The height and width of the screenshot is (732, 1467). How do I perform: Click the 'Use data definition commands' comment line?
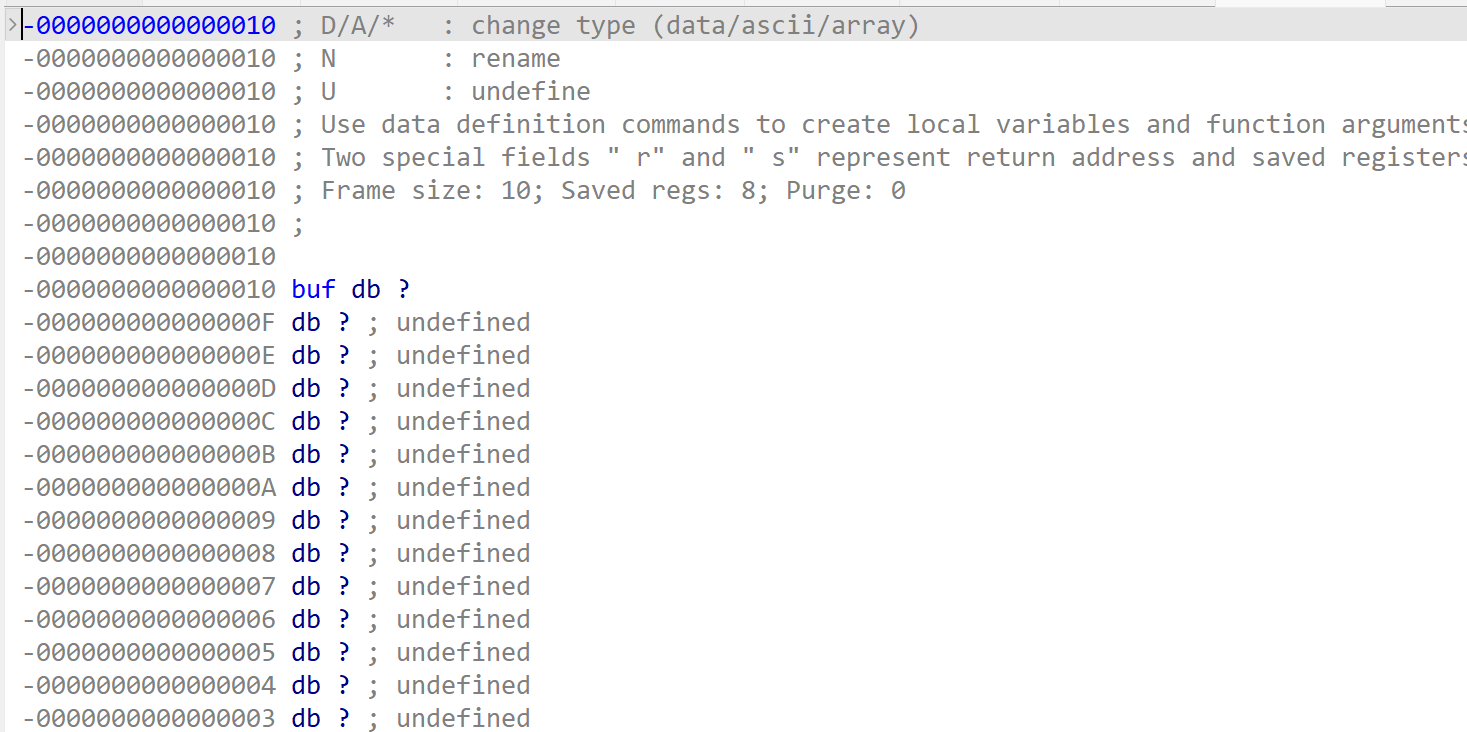744,124
